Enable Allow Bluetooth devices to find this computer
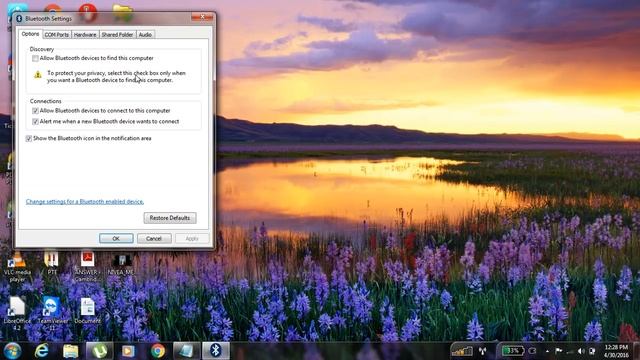The width and height of the screenshot is (640, 360). pos(36,58)
